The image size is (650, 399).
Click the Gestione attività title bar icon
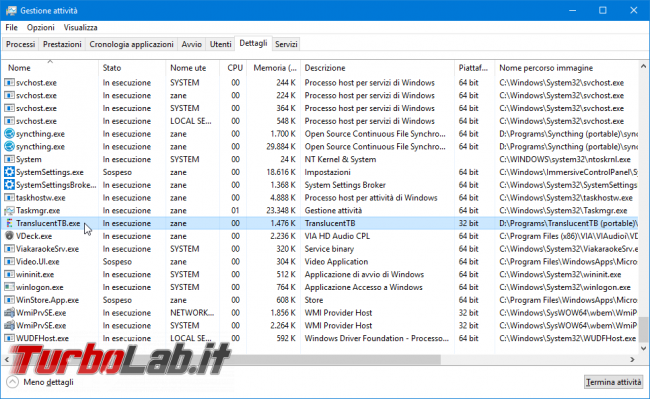coord(11,10)
